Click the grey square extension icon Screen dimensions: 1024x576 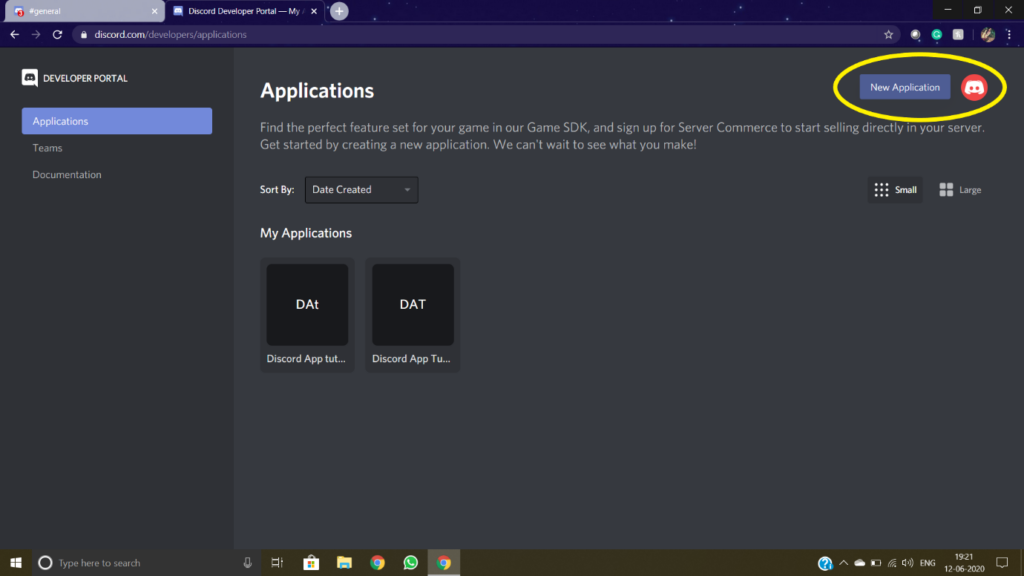958,35
